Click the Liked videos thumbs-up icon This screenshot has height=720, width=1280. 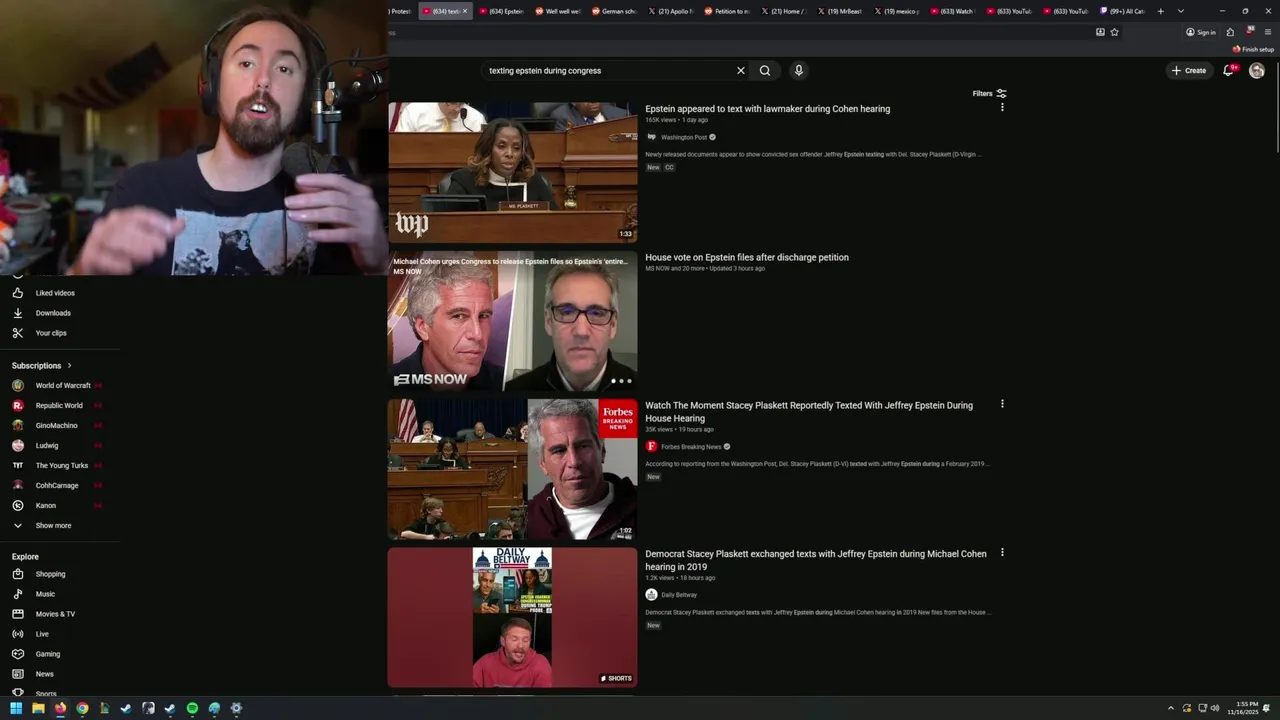[x=18, y=293]
